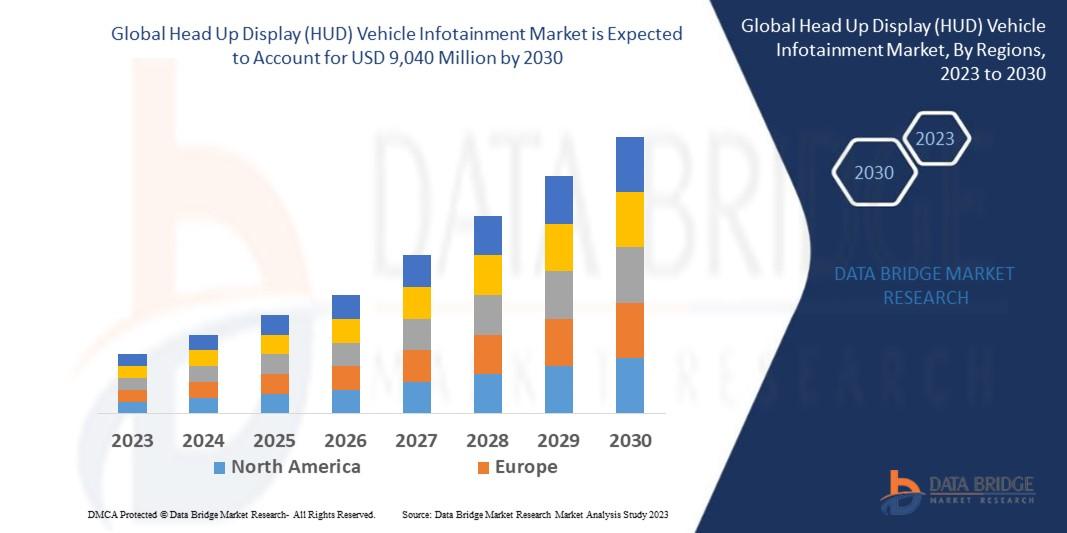
Task: Select the 2030 hexagon badge
Action: (874, 173)
